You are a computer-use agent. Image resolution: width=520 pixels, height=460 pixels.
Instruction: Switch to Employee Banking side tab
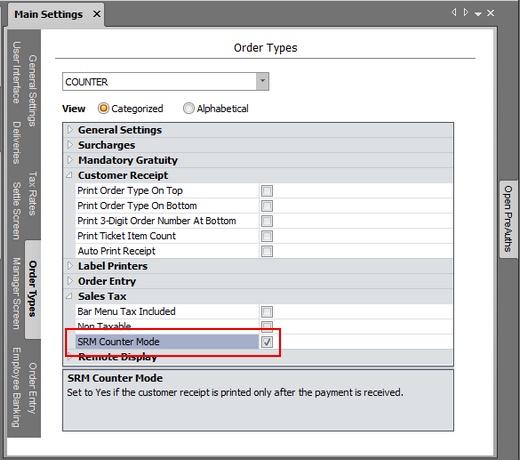[16, 387]
